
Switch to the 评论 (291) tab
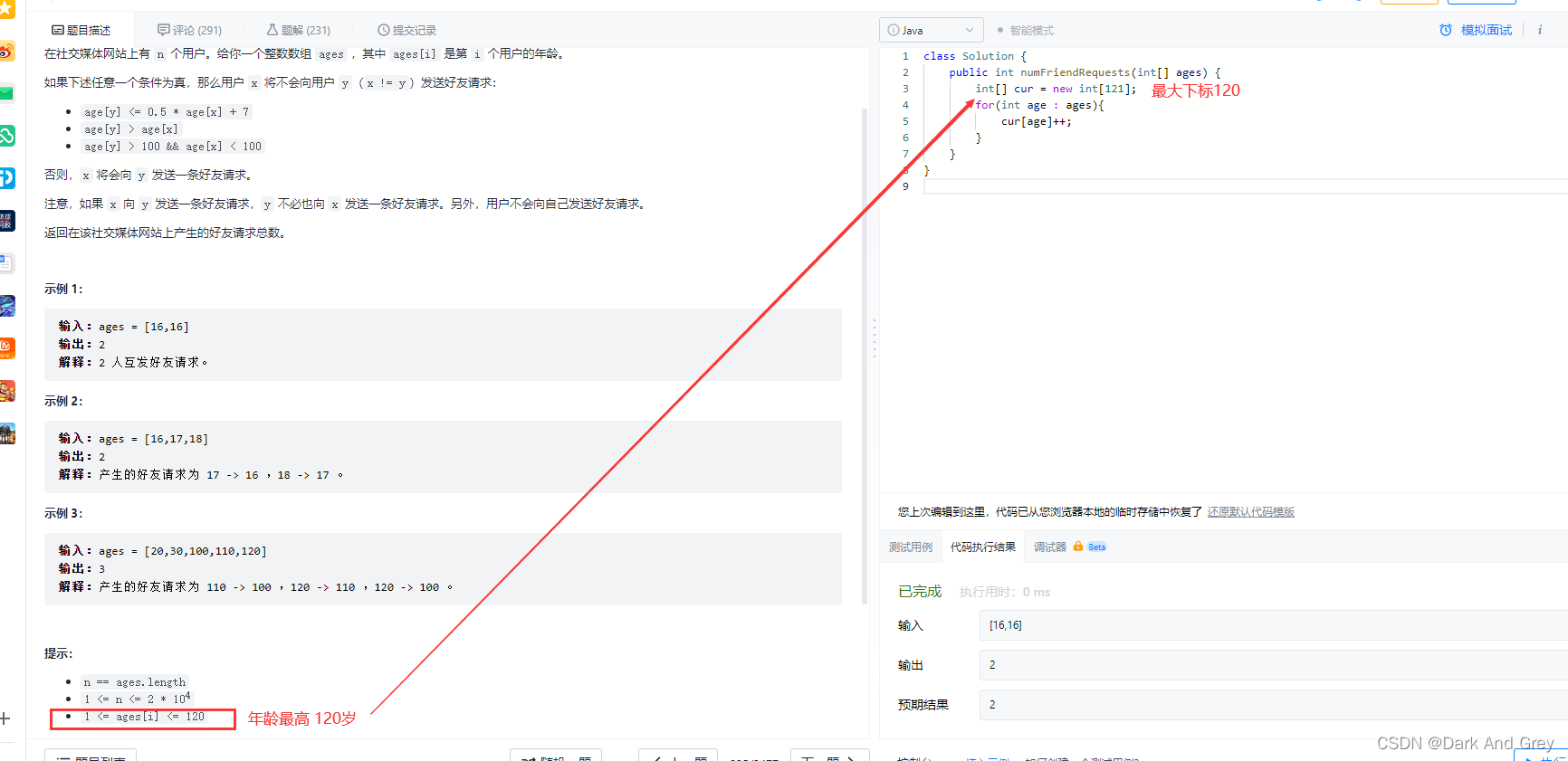pyautogui.click(x=189, y=30)
